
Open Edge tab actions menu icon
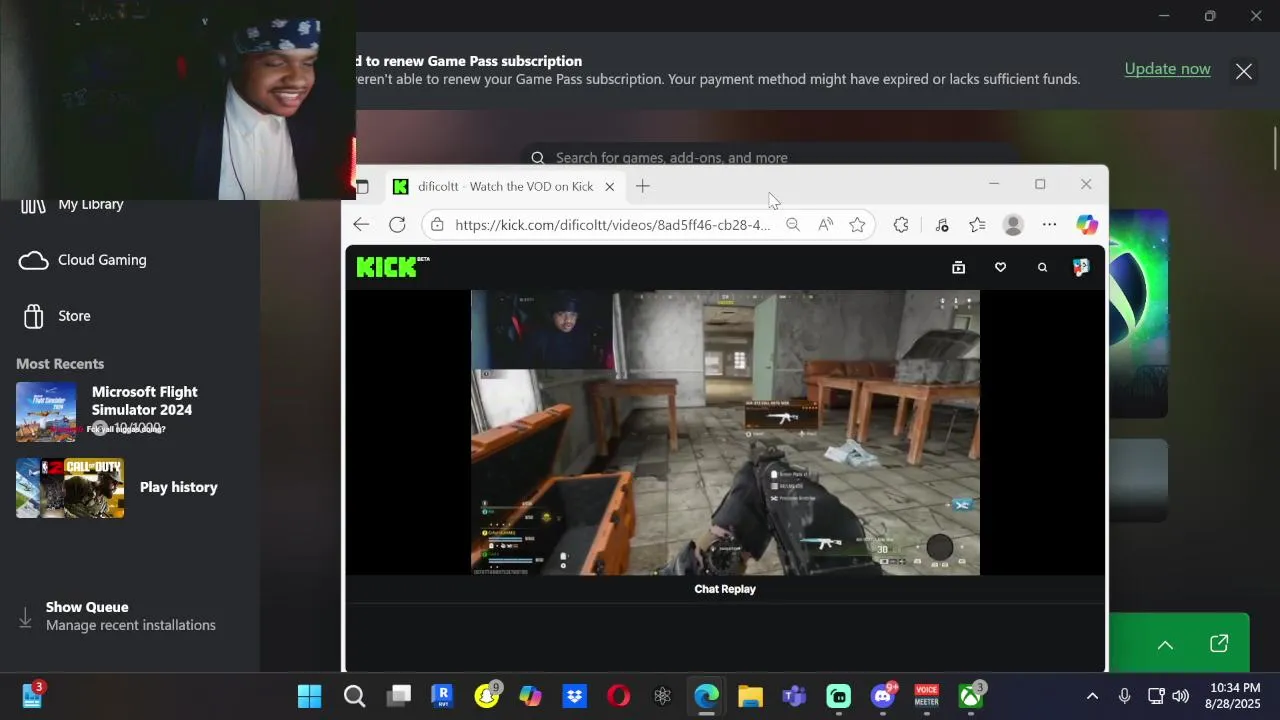(362, 187)
